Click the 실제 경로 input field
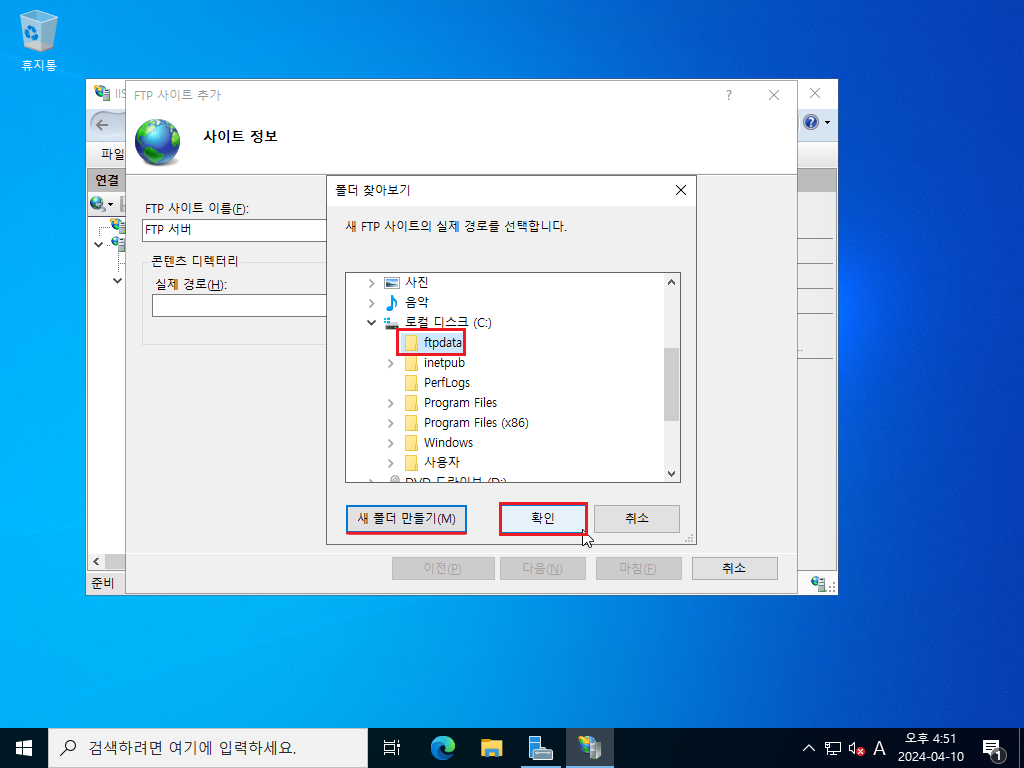The image size is (1024, 768). coord(239,306)
